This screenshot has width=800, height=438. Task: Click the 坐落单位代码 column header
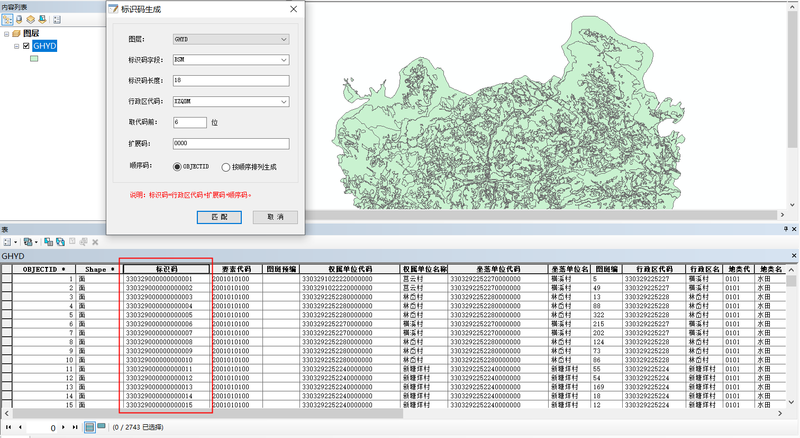498,269
